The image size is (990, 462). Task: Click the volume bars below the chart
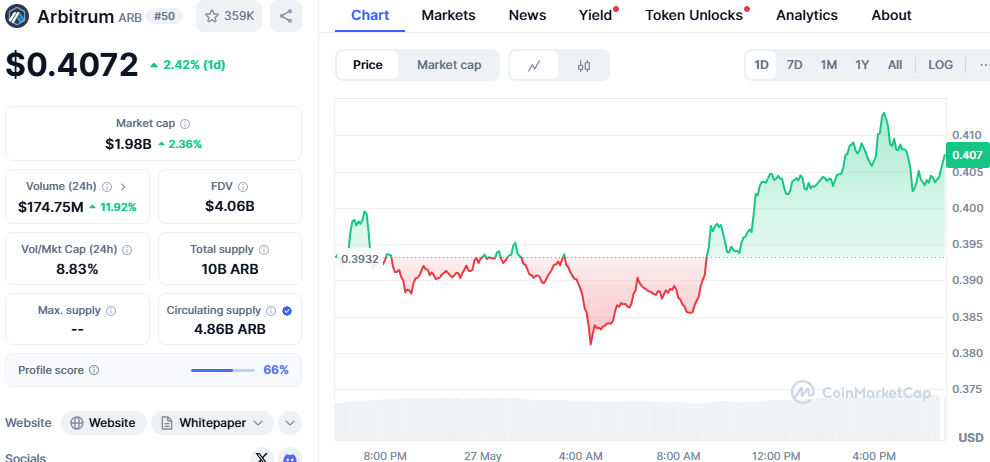(x=640, y=419)
